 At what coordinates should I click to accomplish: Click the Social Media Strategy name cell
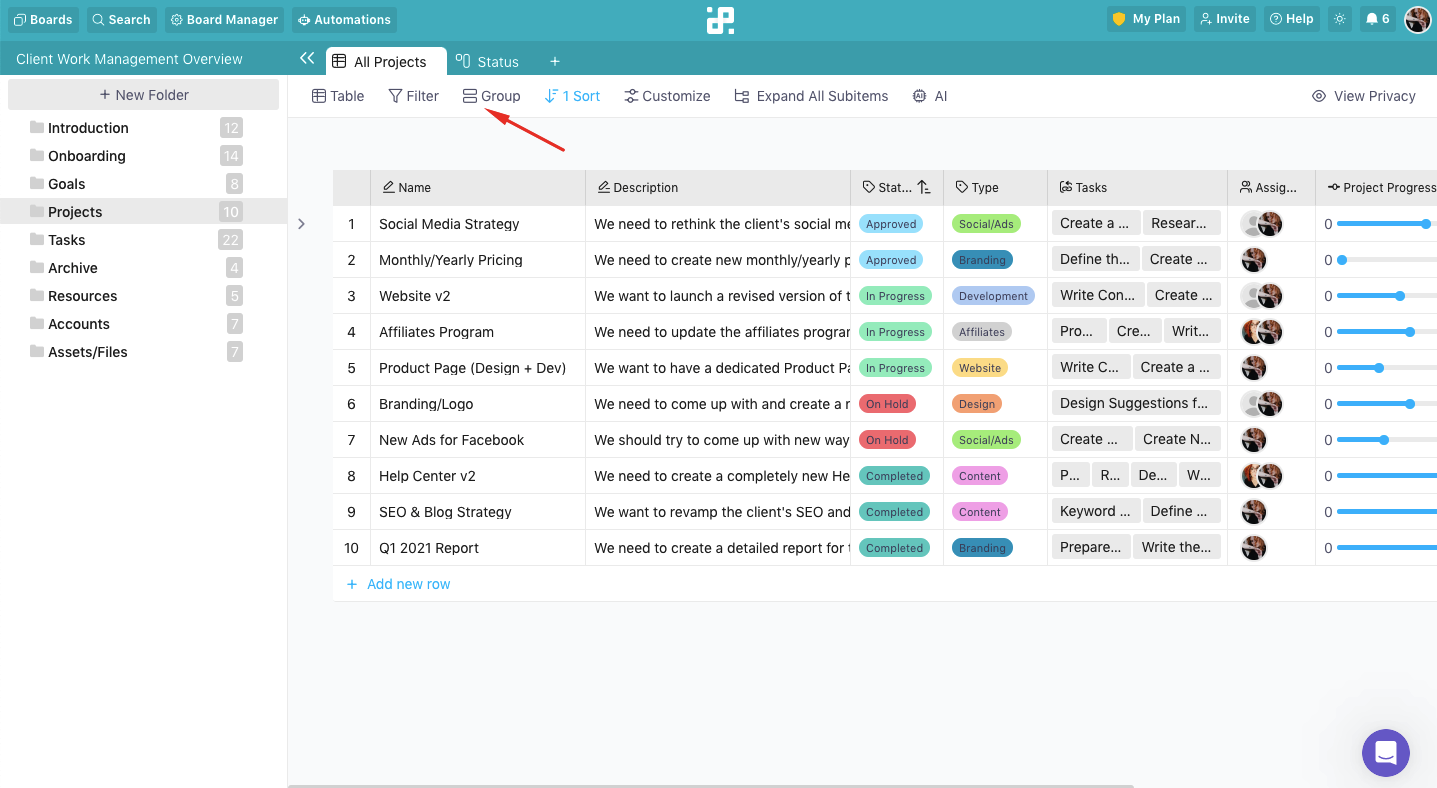click(x=478, y=224)
